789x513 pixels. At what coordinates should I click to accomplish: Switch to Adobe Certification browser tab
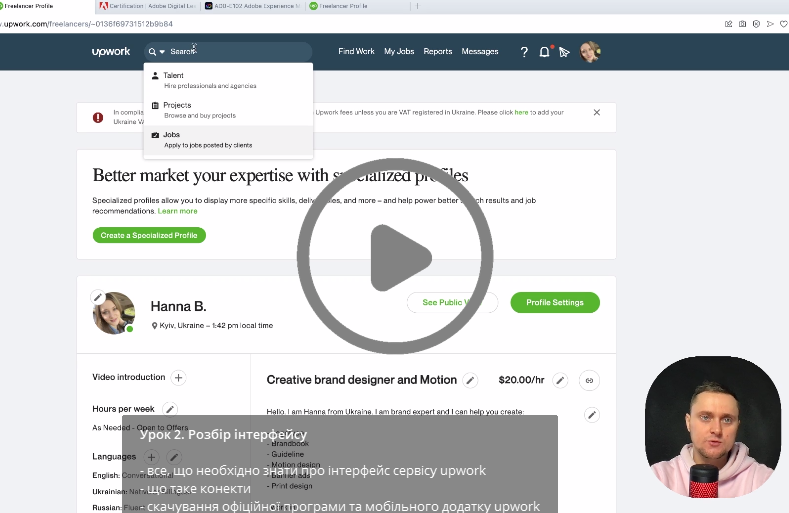(148, 6)
